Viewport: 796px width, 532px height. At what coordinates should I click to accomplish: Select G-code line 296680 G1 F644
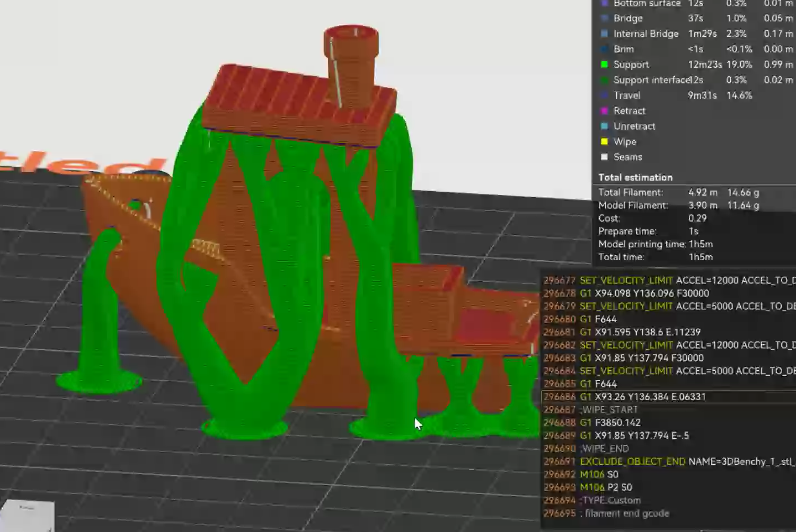pyautogui.click(x=669, y=319)
